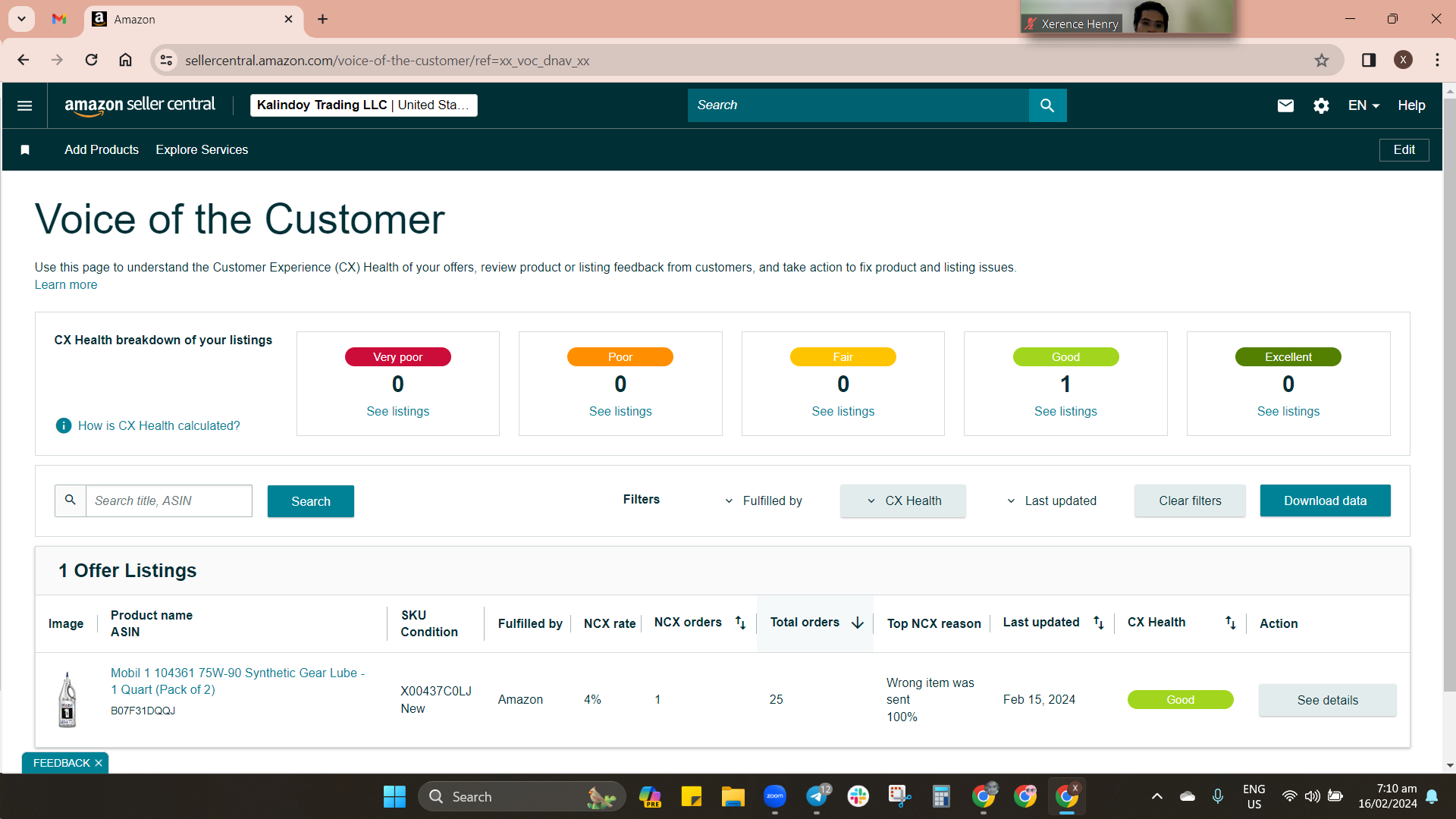
Task: Open Mobil 1 Synthetic Gear Lube product link
Action: click(237, 681)
